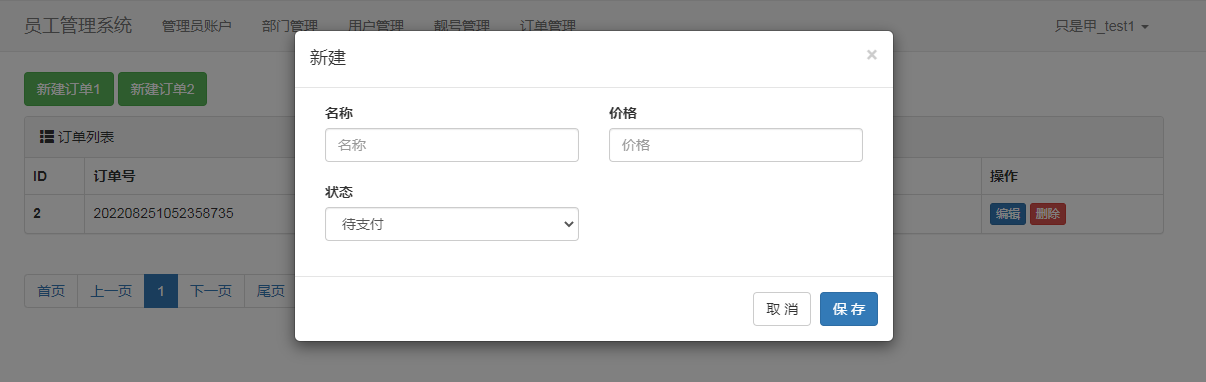Image resolution: width=1206 pixels, height=382 pixels.
Task: Click the 取消 button
Action: click(x=782, y=309)
